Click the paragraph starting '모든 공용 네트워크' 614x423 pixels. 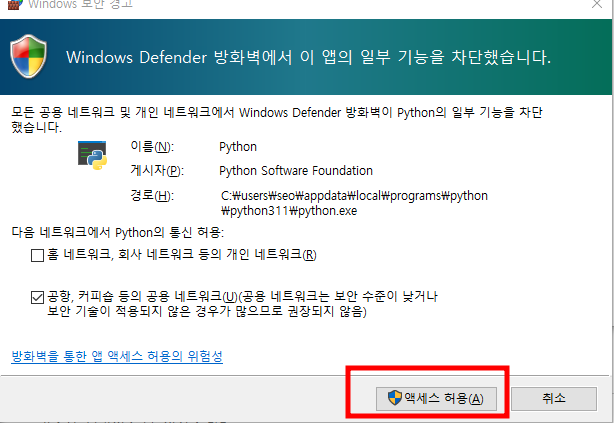point(276,120)
